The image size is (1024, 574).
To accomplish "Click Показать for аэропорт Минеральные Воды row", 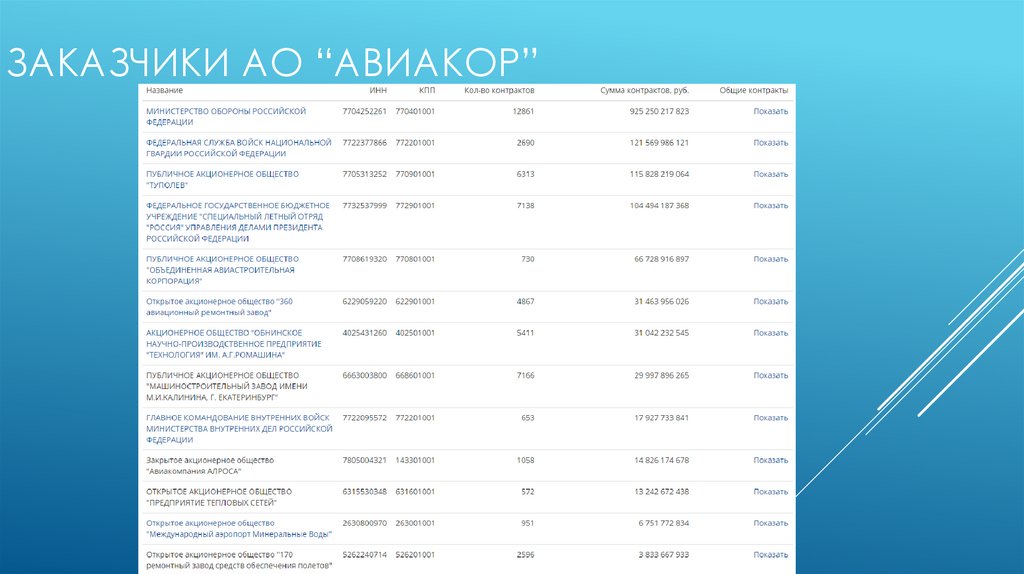I will (771, 522).
